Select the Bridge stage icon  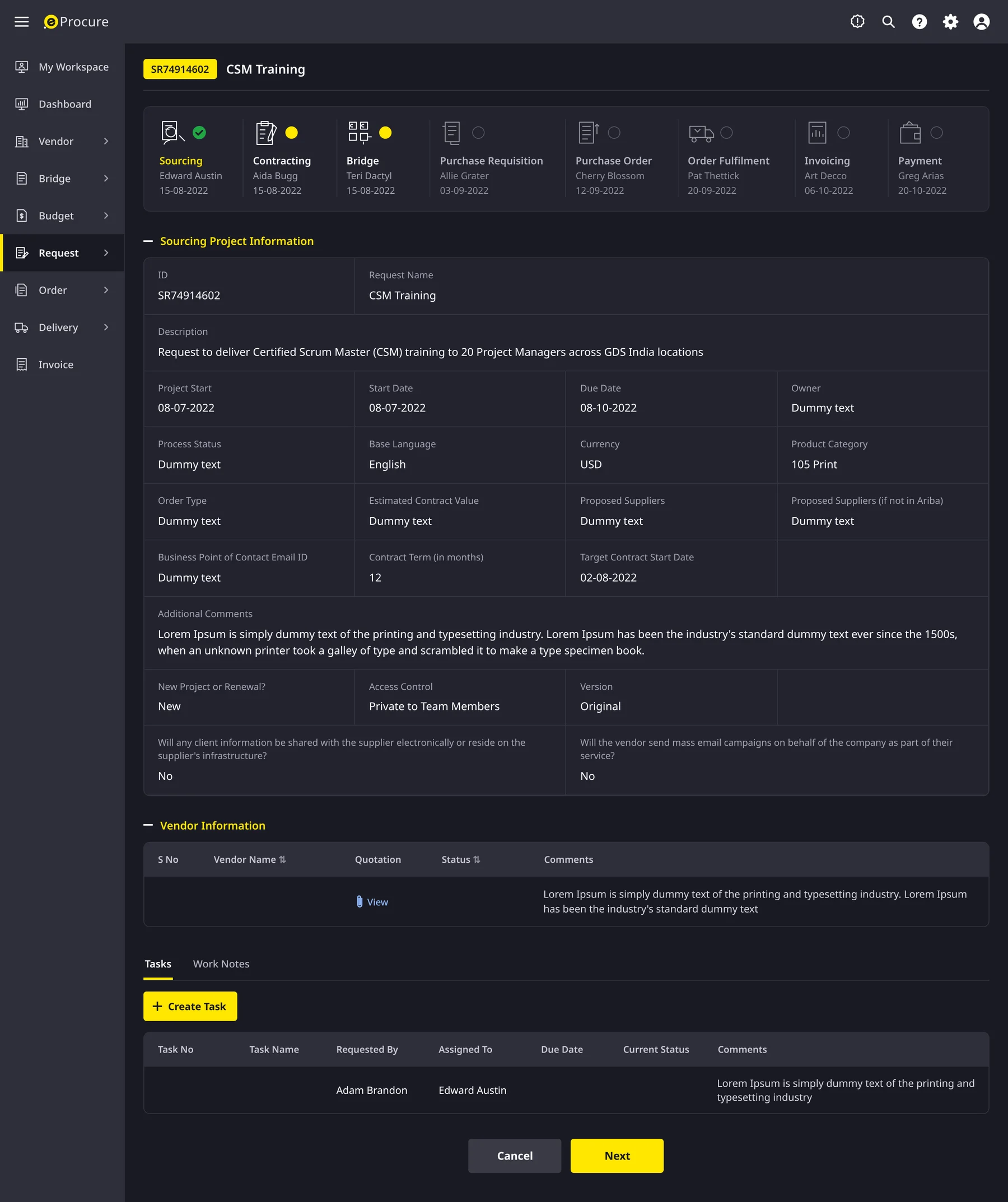pyautogui.click(x=359, y=132)
